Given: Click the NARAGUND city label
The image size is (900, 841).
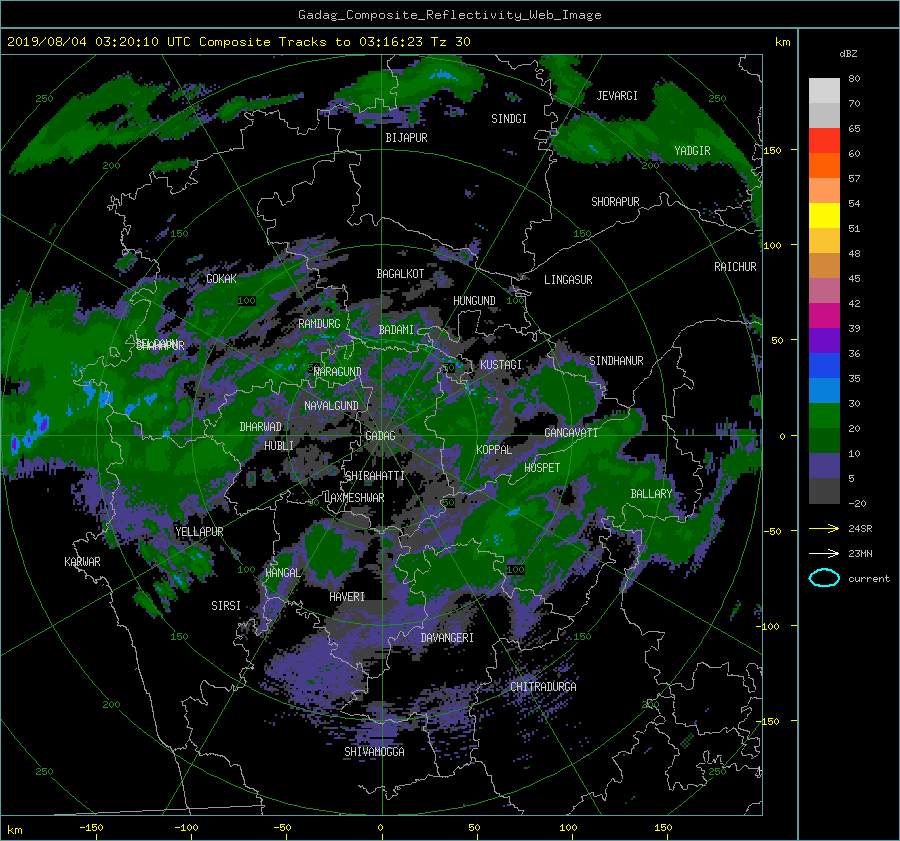Looking at the screenshot, I should click(338, 372).
